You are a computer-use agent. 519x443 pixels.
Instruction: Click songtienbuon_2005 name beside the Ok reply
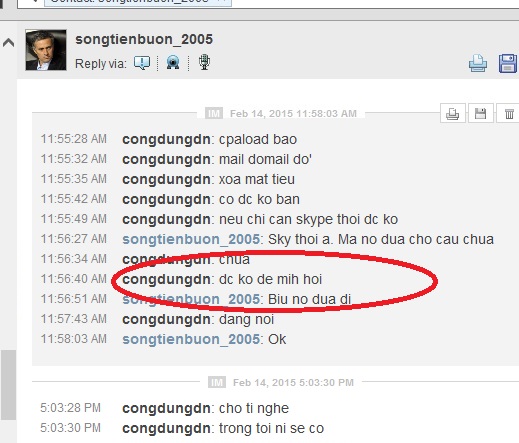(x=191, y=339)
